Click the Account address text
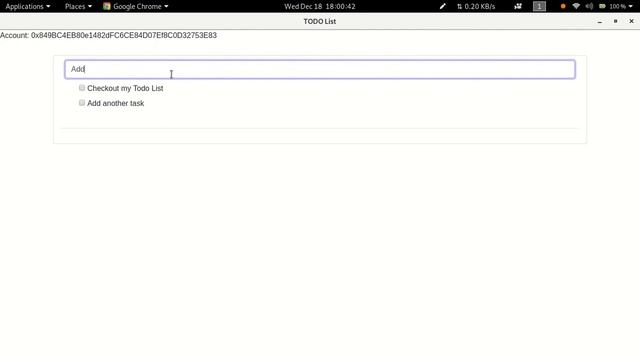This screenshot has width=640, height=360. click(x=108, y=36)
